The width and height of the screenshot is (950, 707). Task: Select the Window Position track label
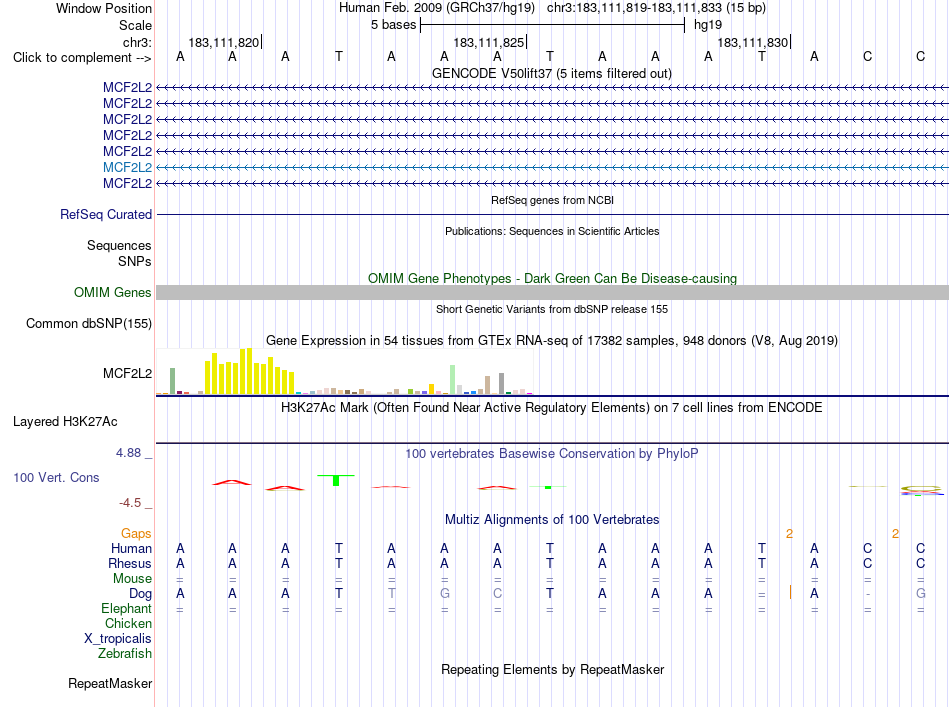click(x=104, y=8)
